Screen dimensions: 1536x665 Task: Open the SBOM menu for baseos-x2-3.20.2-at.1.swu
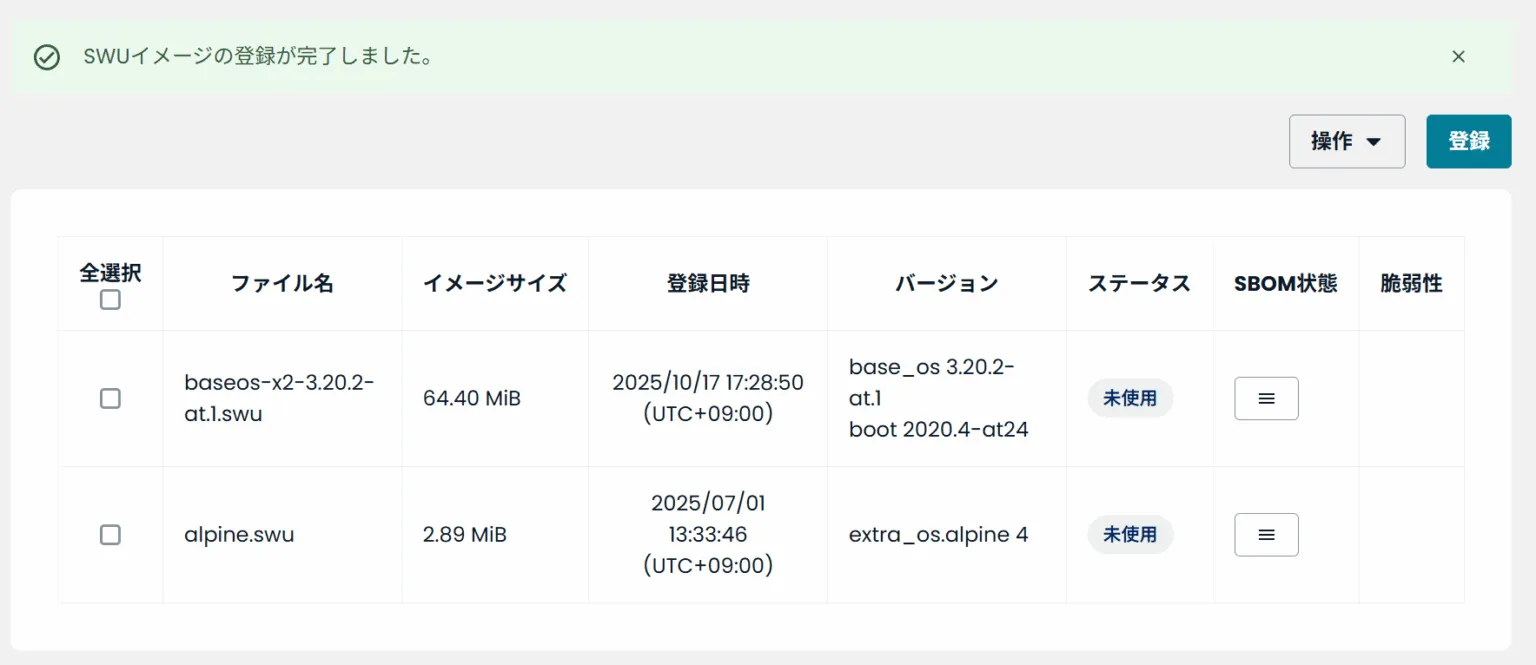pyautogui.click(x=1266, y=398)
